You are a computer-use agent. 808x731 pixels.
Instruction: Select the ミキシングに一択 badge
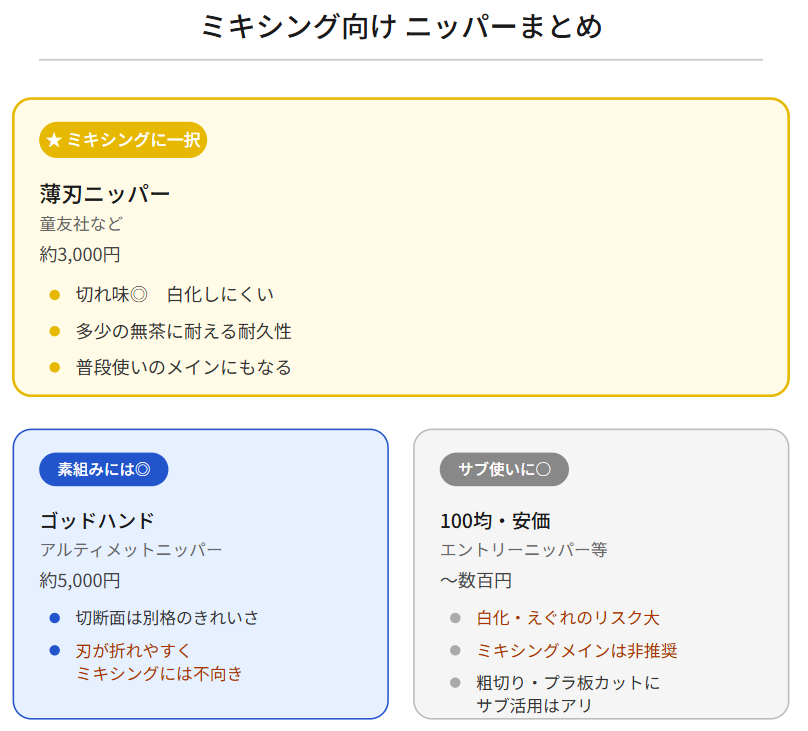(x=123, y=140)
